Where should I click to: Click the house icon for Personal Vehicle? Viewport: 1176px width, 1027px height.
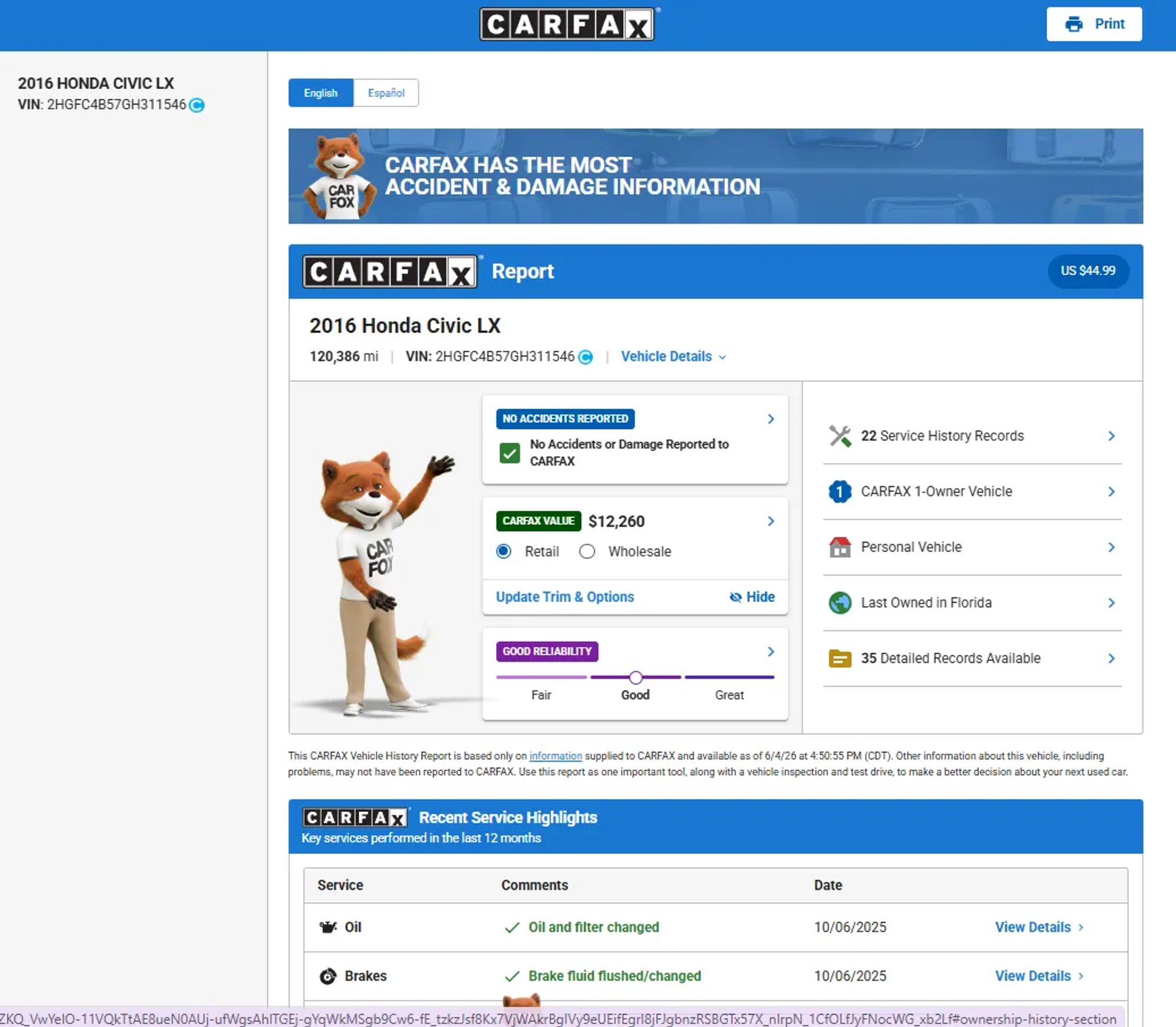coord(840,547)
